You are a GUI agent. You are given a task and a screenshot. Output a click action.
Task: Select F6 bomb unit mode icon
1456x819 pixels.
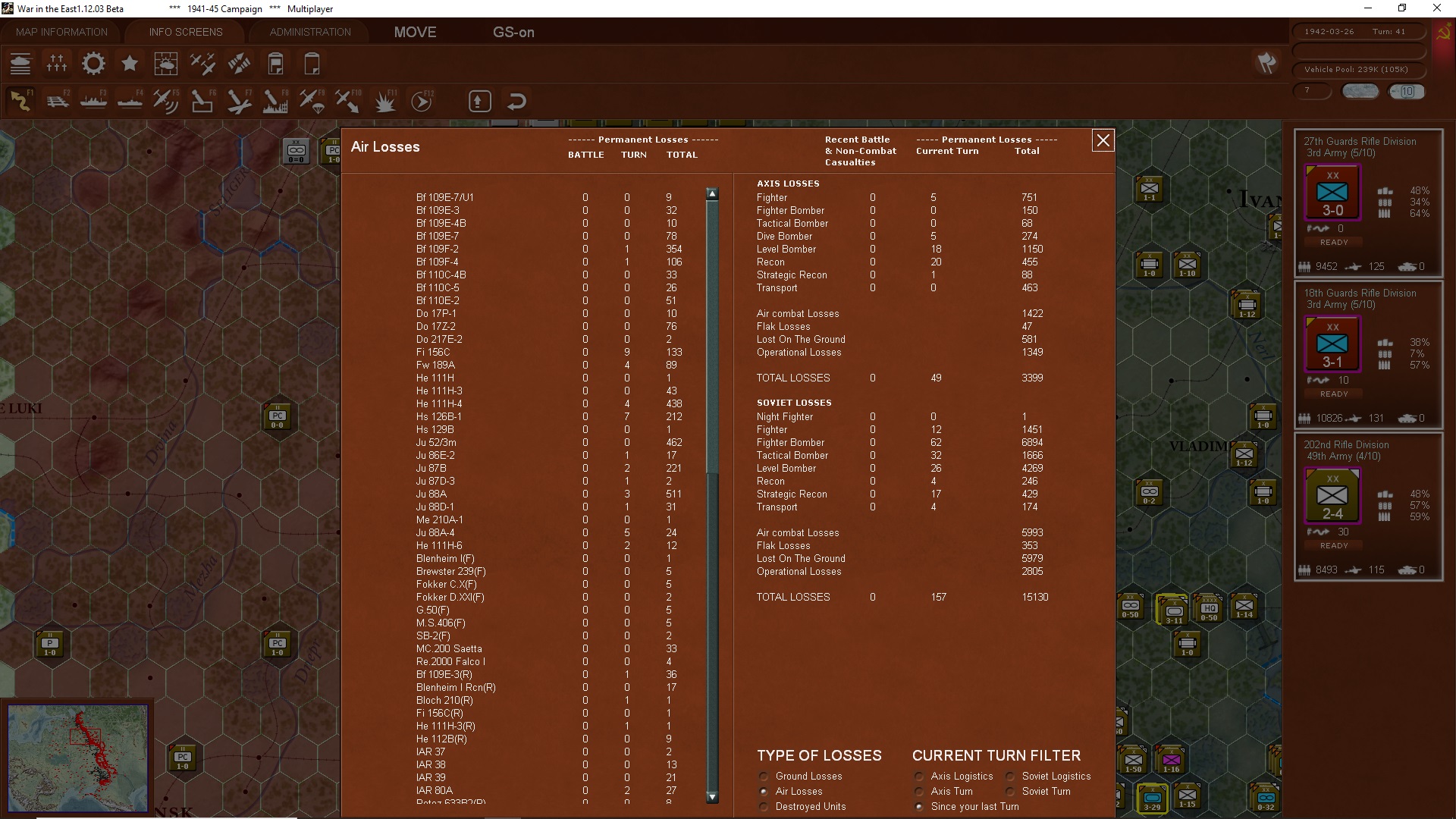click(202, 101)
